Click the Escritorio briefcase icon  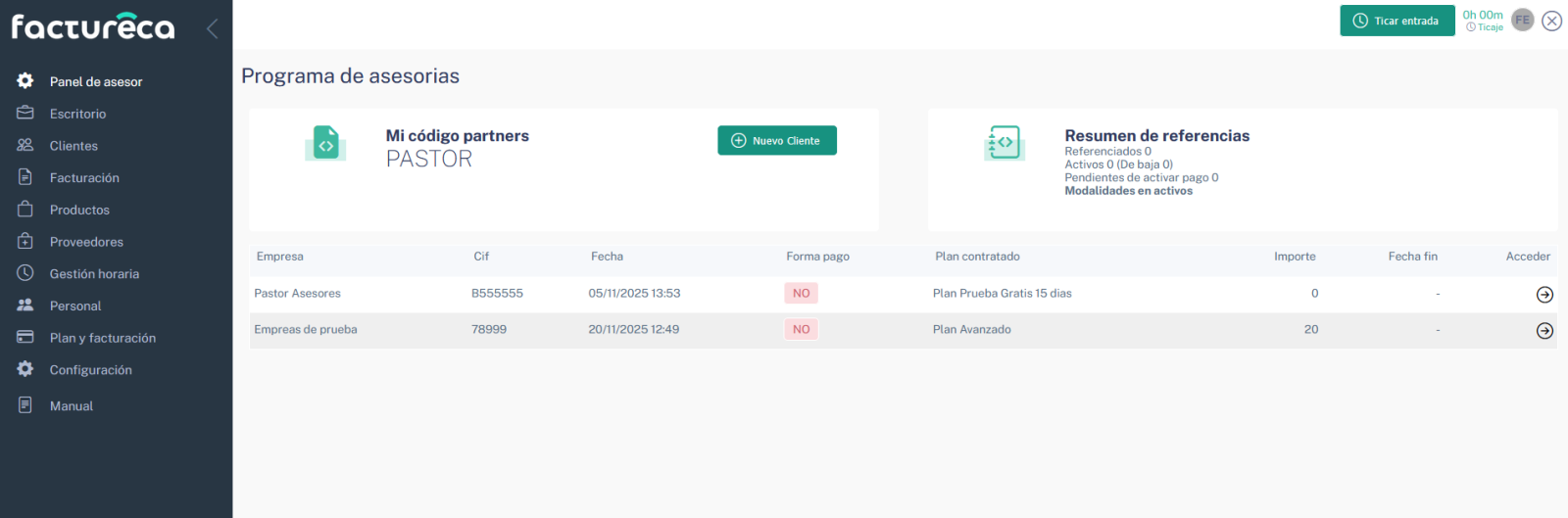pyautogui.click(x=25, y=114)
